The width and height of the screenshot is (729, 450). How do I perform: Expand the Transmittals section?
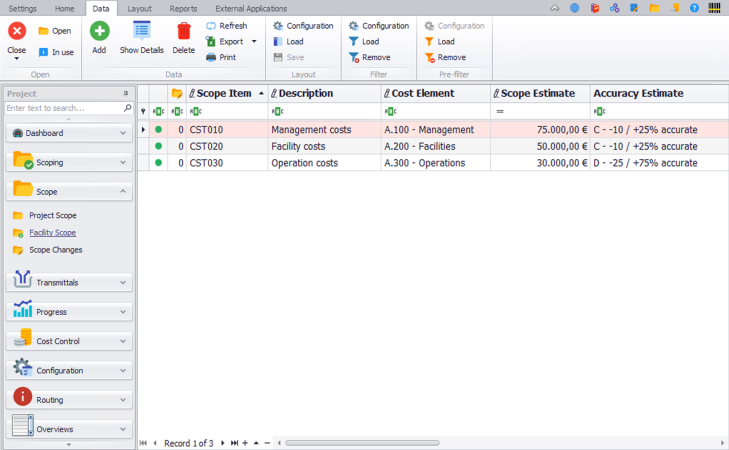68,283
